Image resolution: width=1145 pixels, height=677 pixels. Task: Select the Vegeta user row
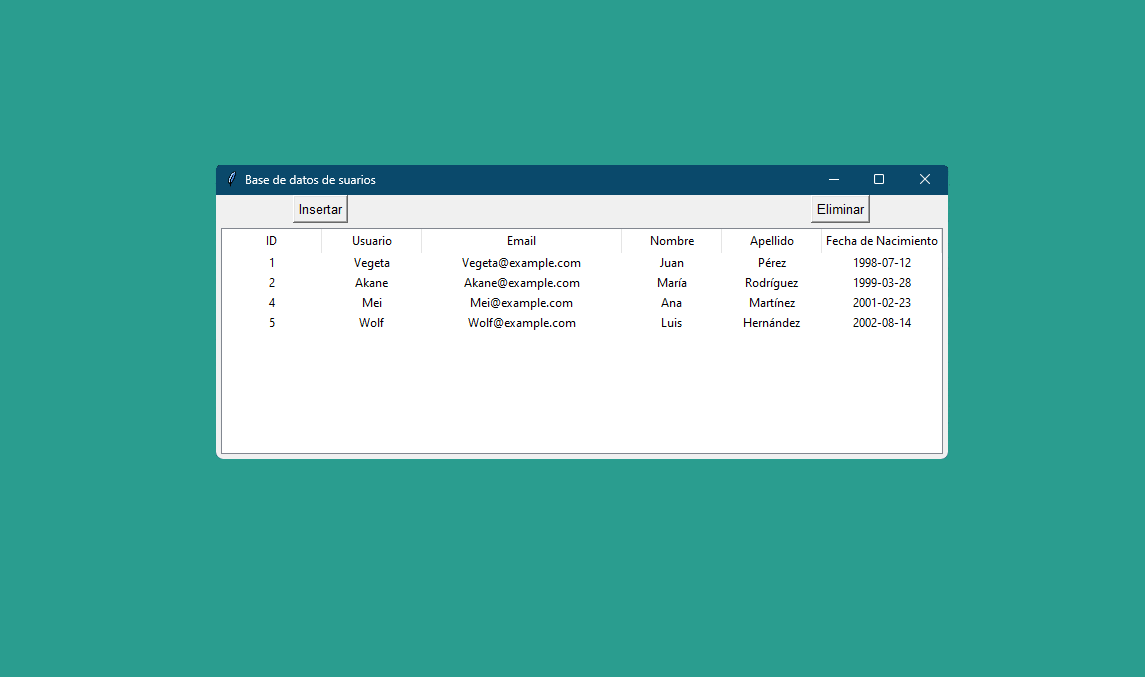tap(371, 263)
